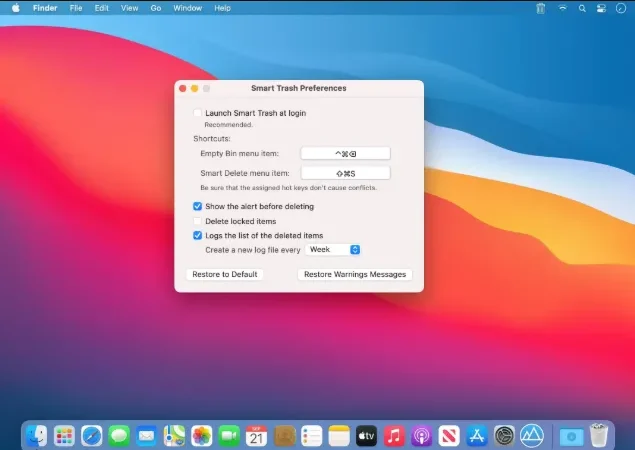635x450 pixels.
Task: Open Trash icon in the dock
Action: pyautogui.click(x=599, y=435)
